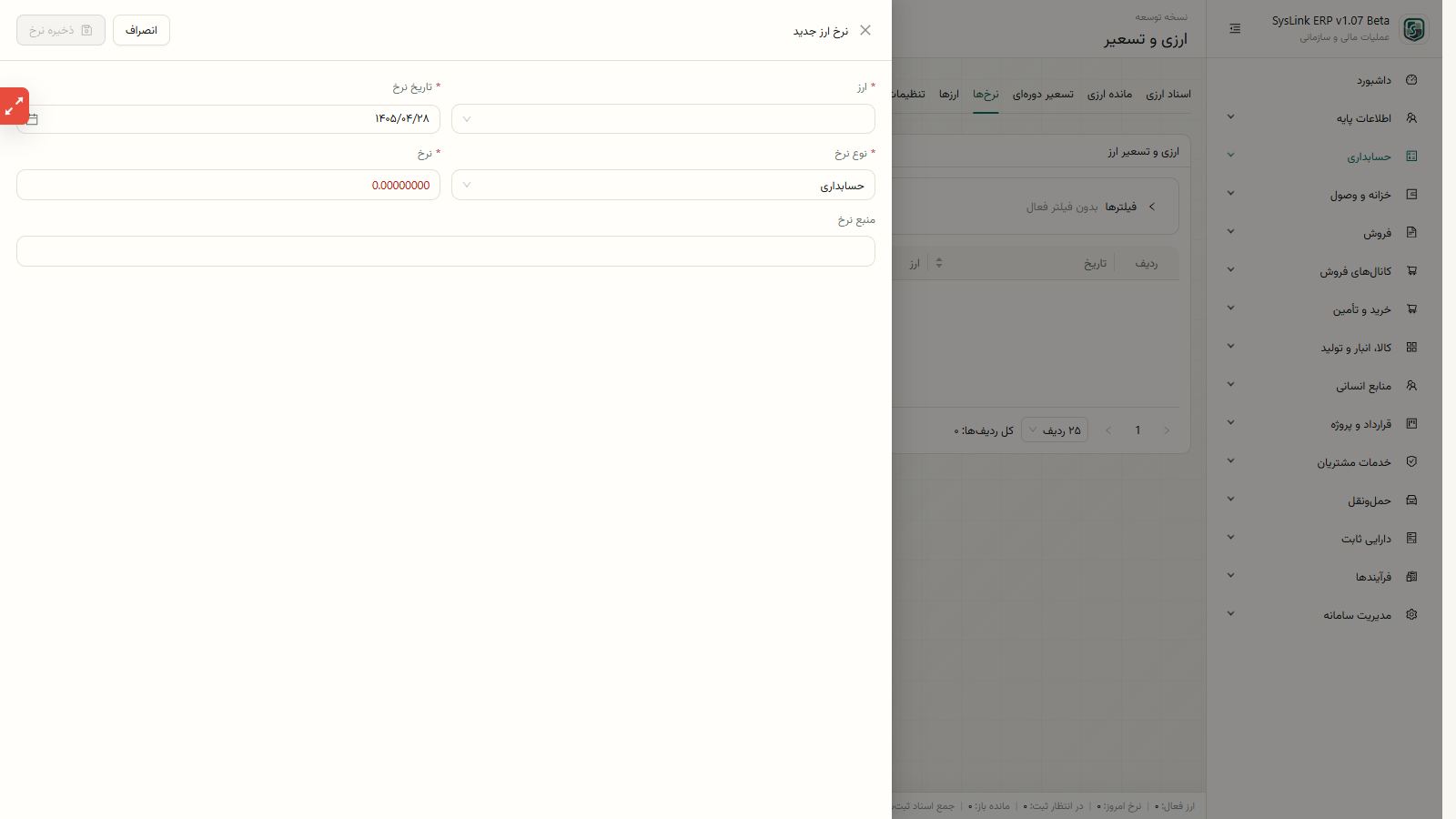Switch to the تسعیر دوره‌ای tab
This screenshot has width=1456, height=819.
(1043, 95)
